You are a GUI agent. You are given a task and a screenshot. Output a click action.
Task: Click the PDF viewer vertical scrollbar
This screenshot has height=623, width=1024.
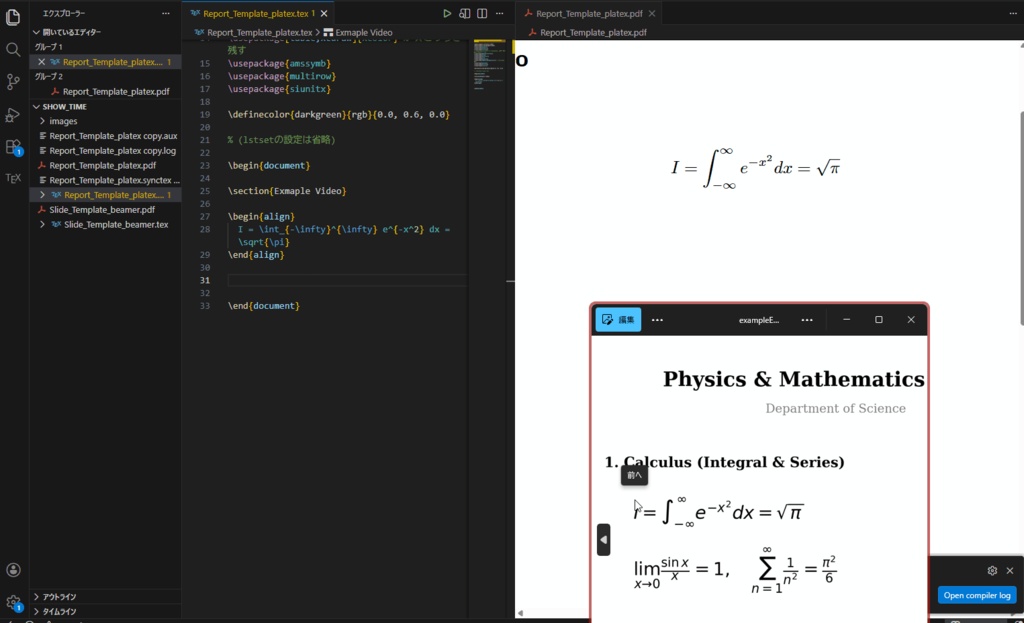[1021, 219]
